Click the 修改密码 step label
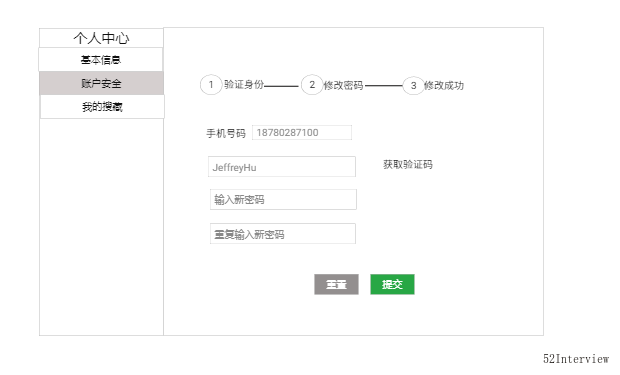Image resolution: width=620 pixels, height=375 pixels. (343, 85)
